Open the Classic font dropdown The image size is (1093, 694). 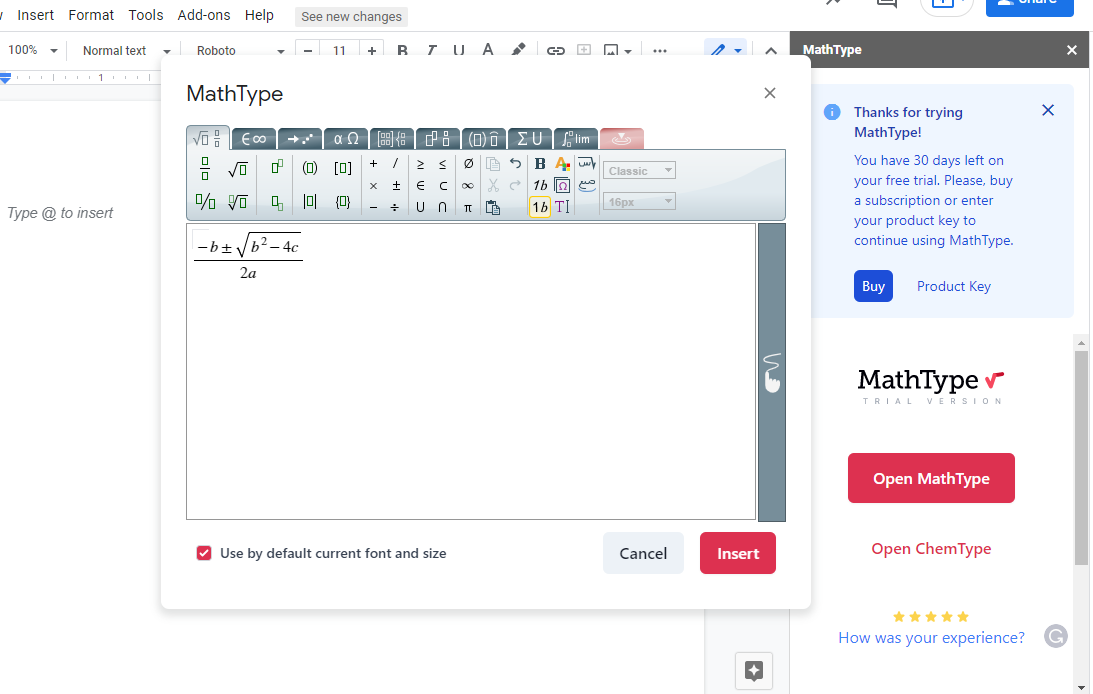click(639, 171)
